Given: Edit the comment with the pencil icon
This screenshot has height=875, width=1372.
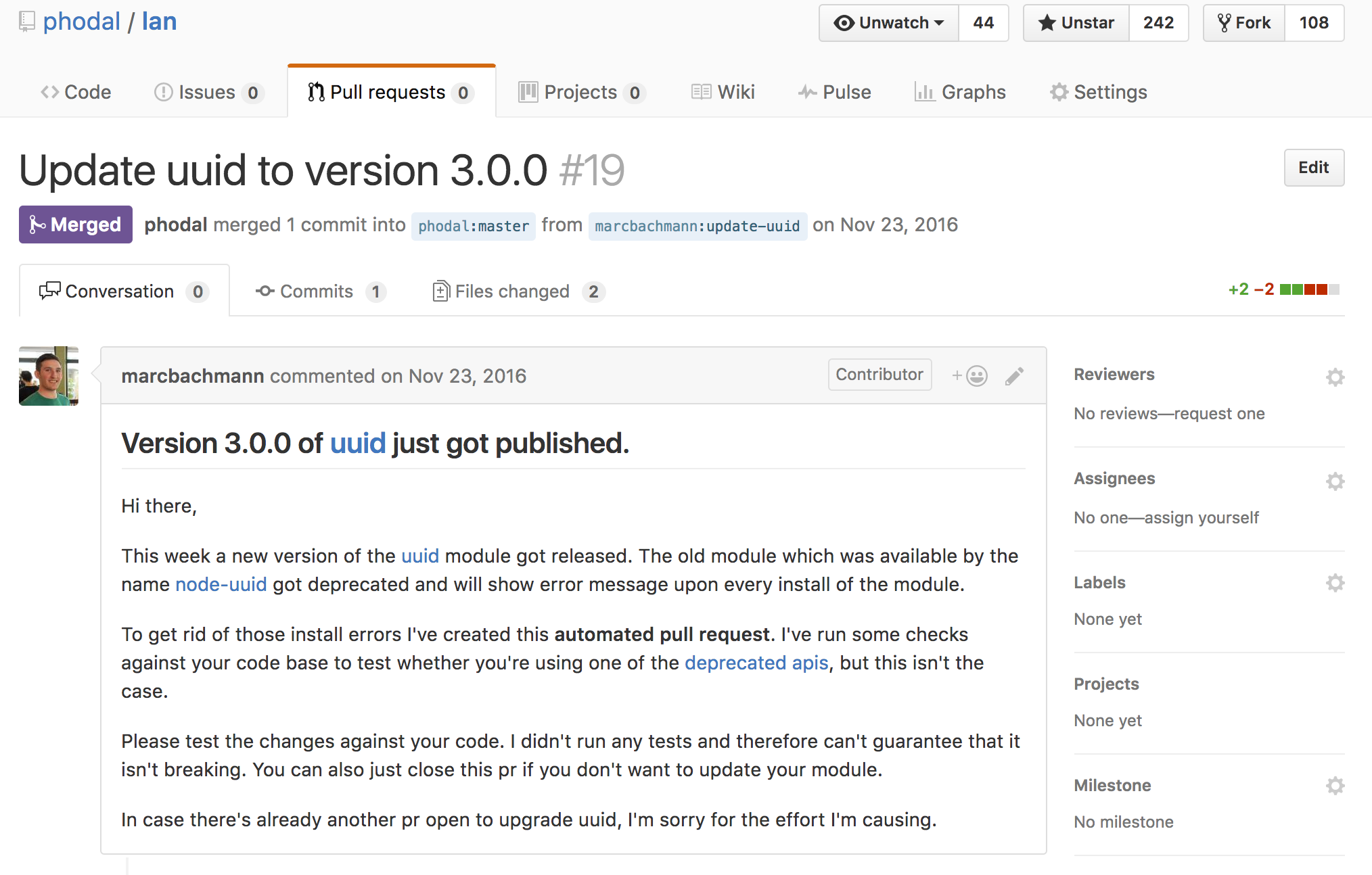Looking at the screenshot, I should [1014, 376].
